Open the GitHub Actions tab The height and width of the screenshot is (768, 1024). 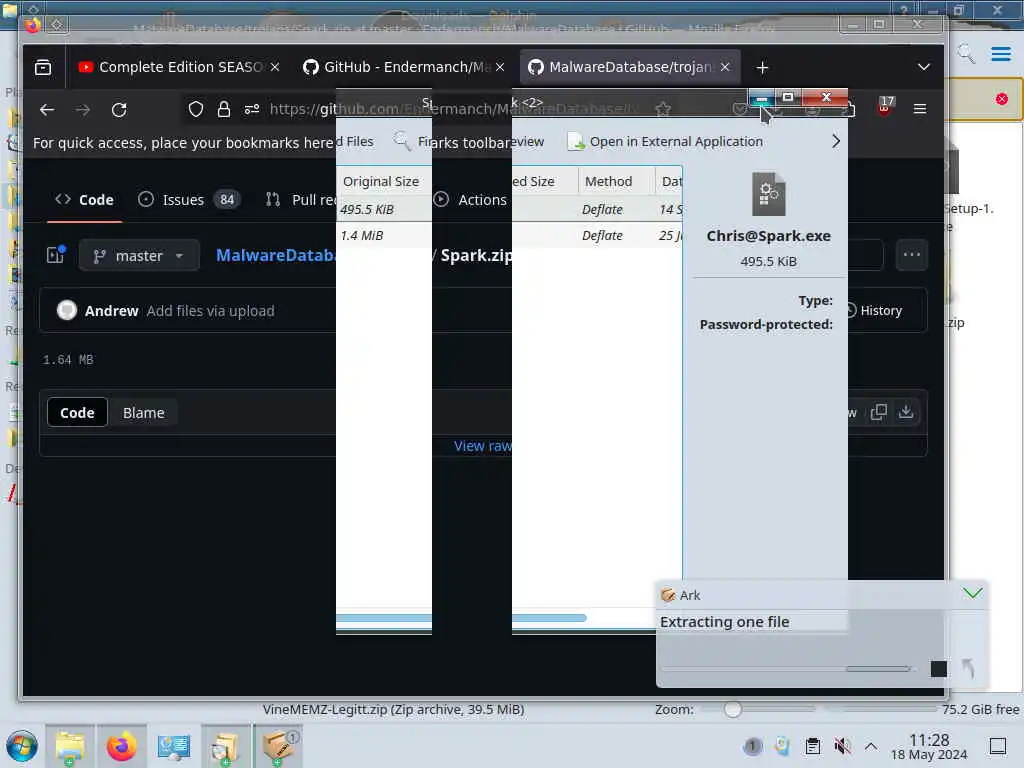point(470,200)
